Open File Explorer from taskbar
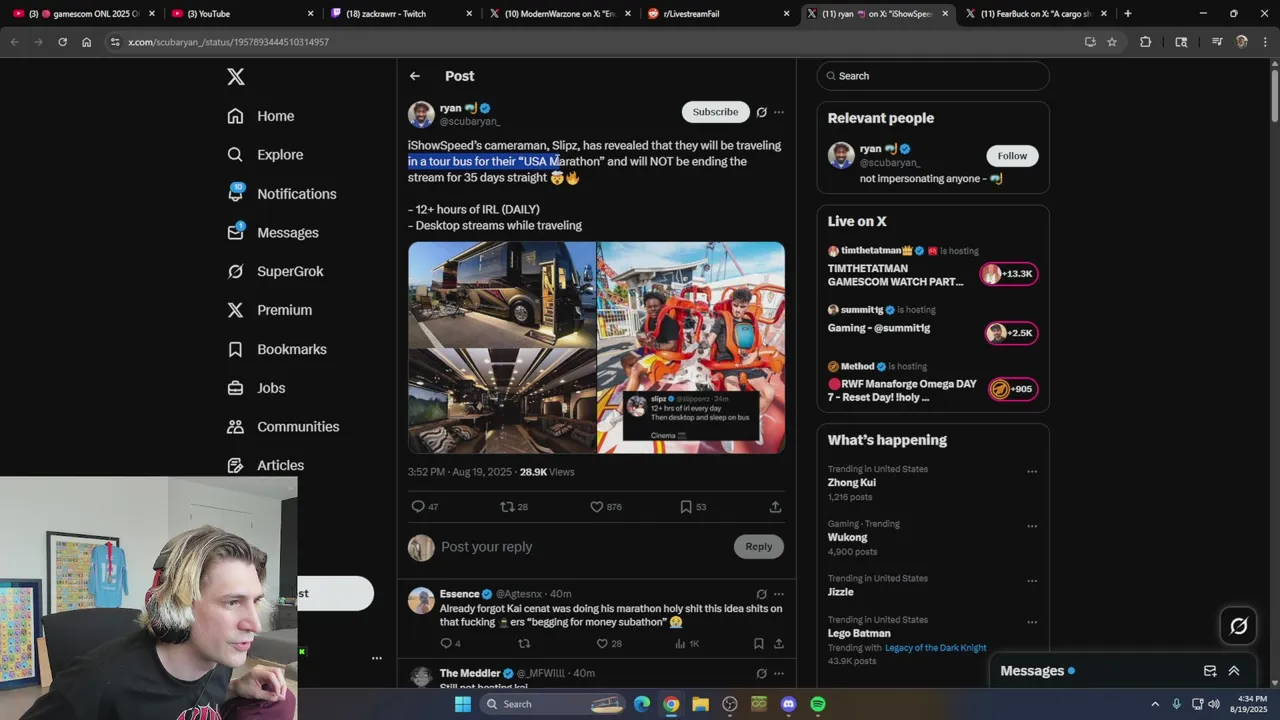The image size is (1280, 720). [700, 704]
